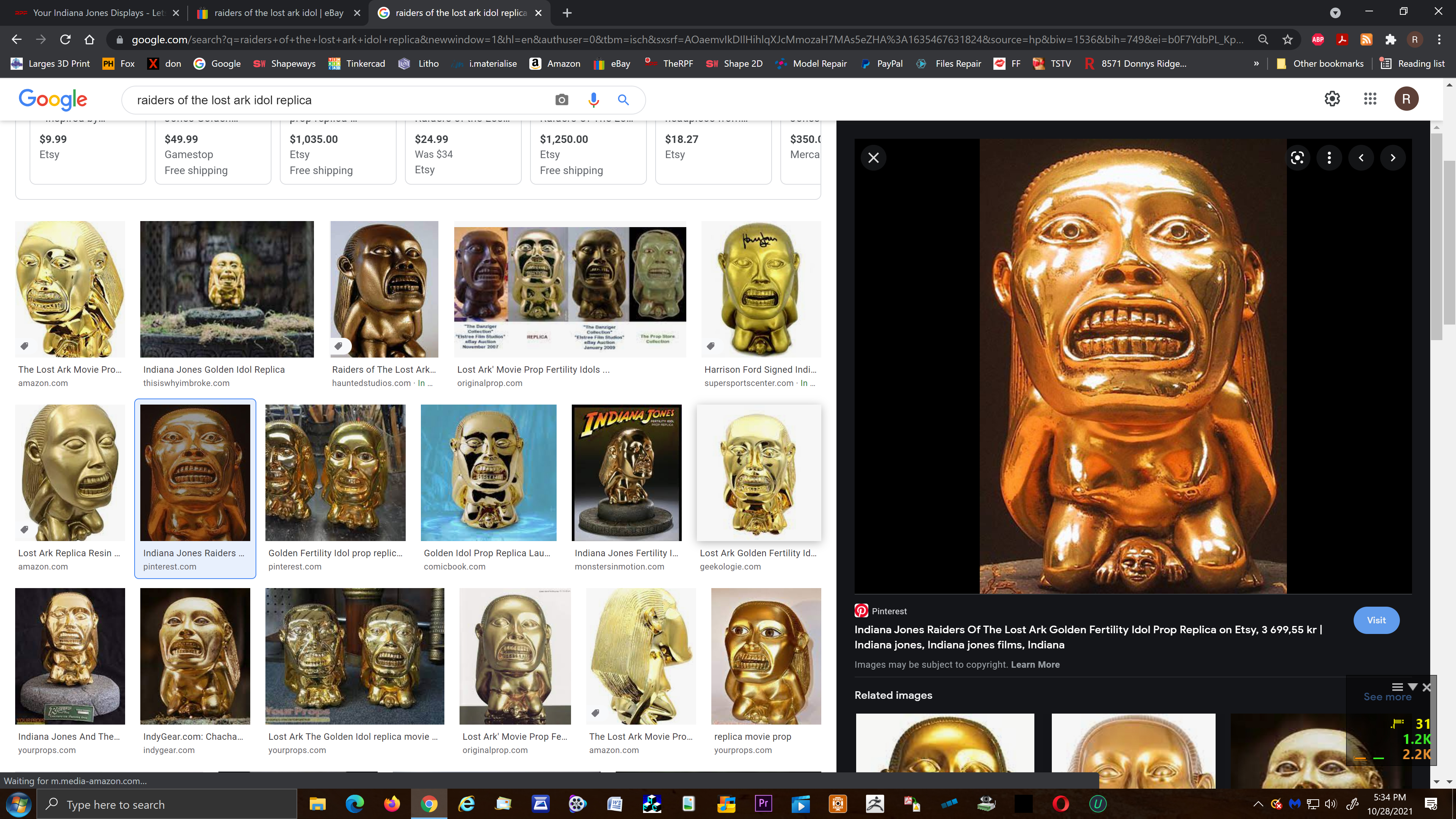Click the page vertical scrollbar thumb
Image resolution: width=1456 pixels, height=819 pixels.
point(1450,243)
